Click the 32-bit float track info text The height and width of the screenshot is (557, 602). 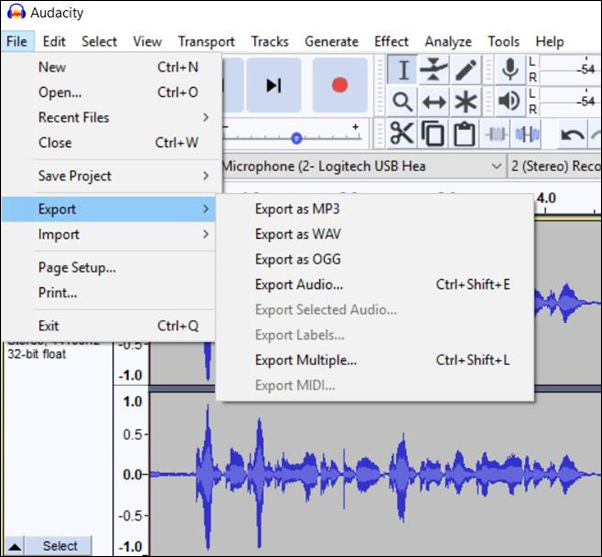(x=37, y=354)
